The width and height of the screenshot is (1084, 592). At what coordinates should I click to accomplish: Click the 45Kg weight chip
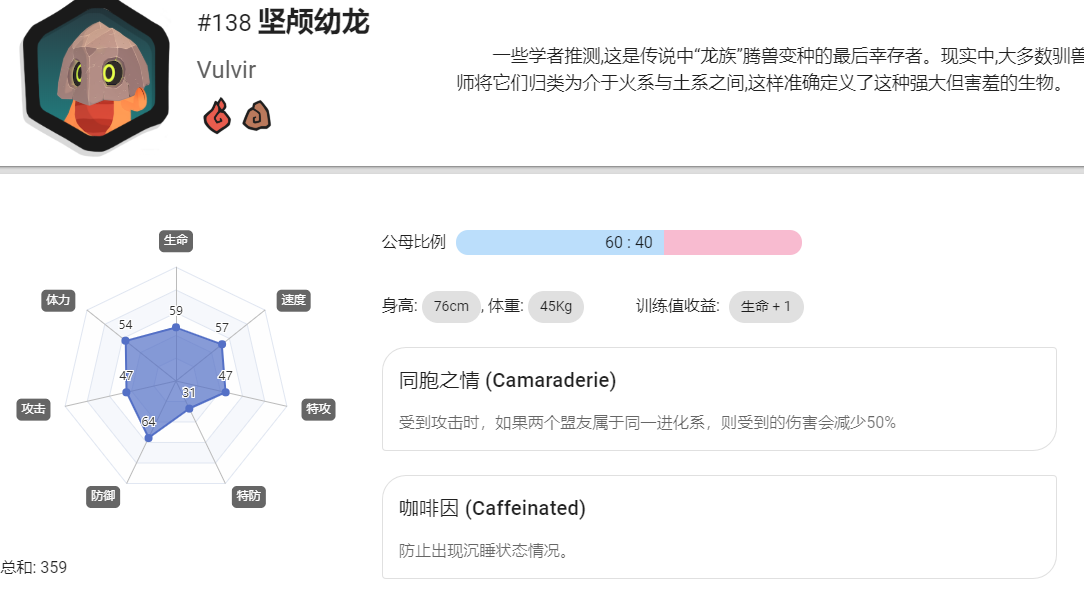point(556,306)
